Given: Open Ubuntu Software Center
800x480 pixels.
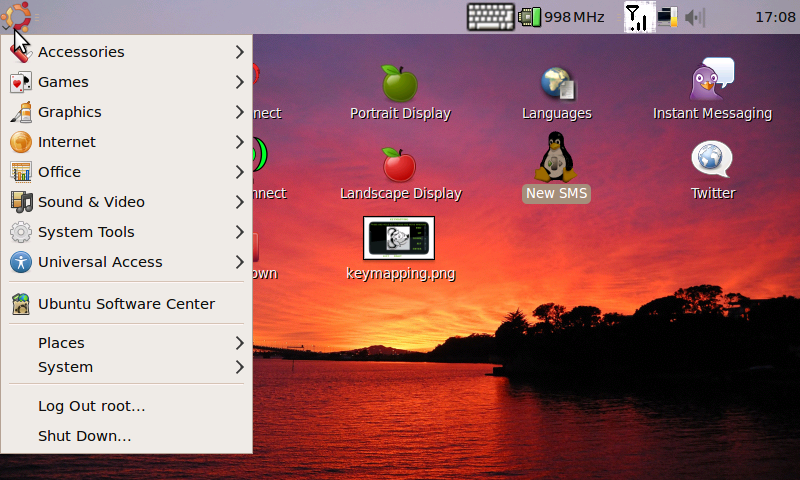Looking at the screenshot, I should coord(126,304).
